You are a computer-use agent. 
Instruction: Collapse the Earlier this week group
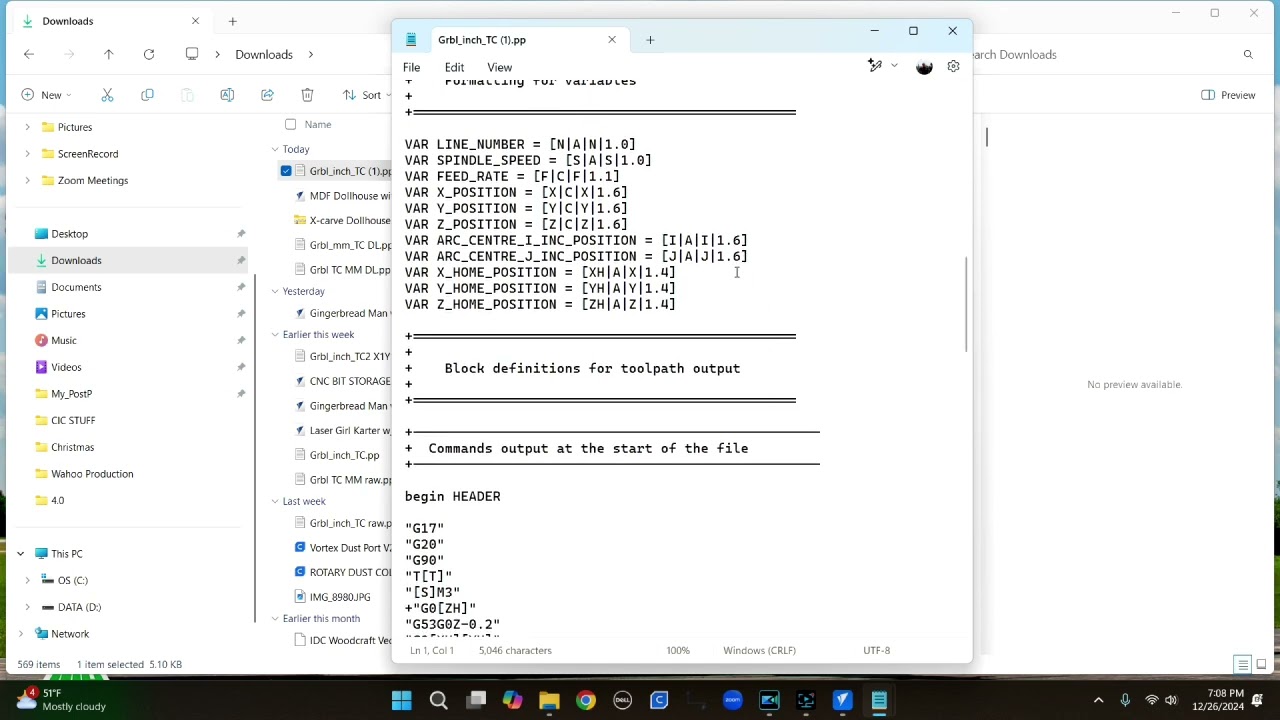click(275, 334)
